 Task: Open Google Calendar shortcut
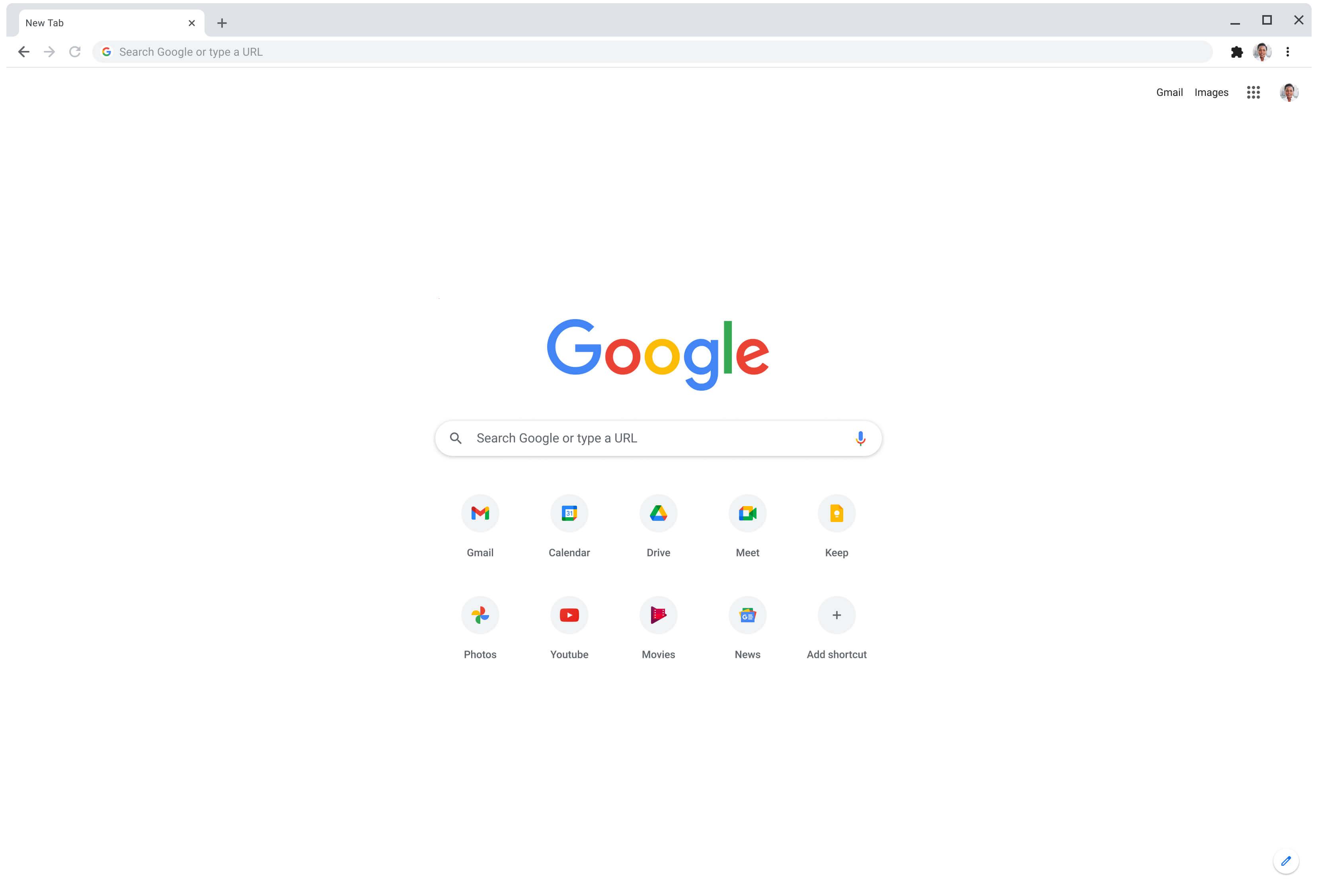pos(569,513)
